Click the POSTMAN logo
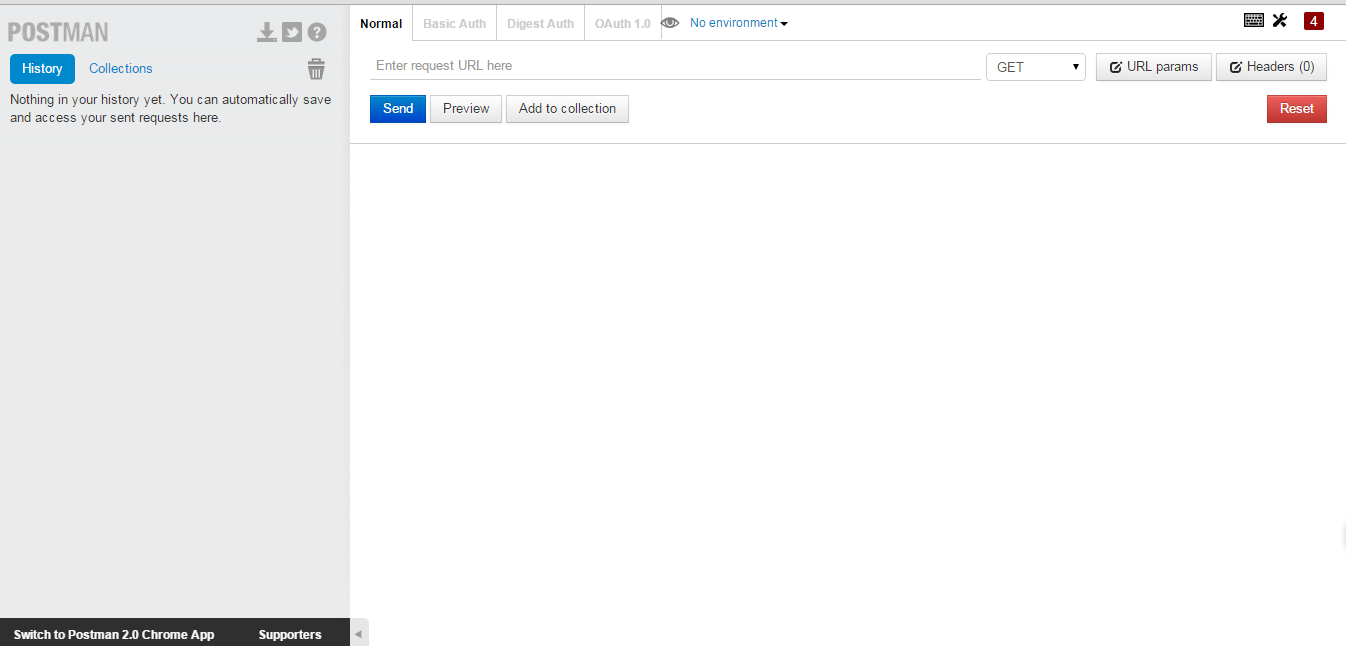This screenshot has height=646, width=1346. click(58, 32)
